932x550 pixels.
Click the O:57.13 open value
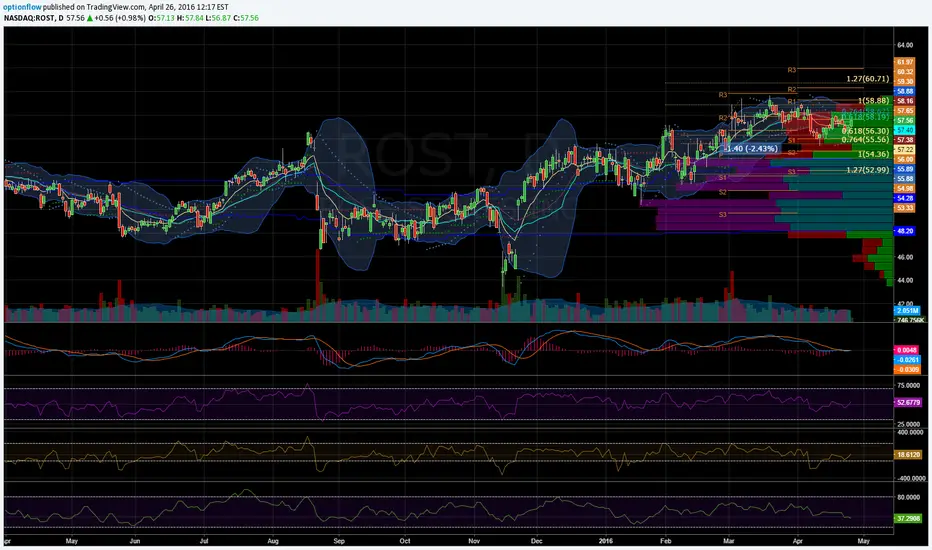tap(162, 18)
